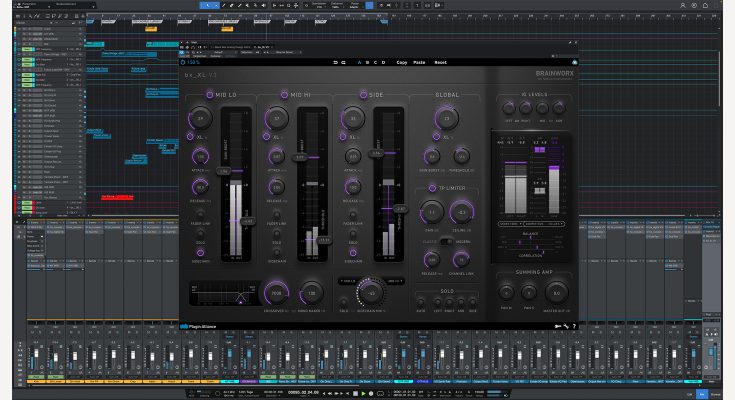Click the plugin power bypass icon
Viewport: 735px width, 400px height.
coord(185,62)
